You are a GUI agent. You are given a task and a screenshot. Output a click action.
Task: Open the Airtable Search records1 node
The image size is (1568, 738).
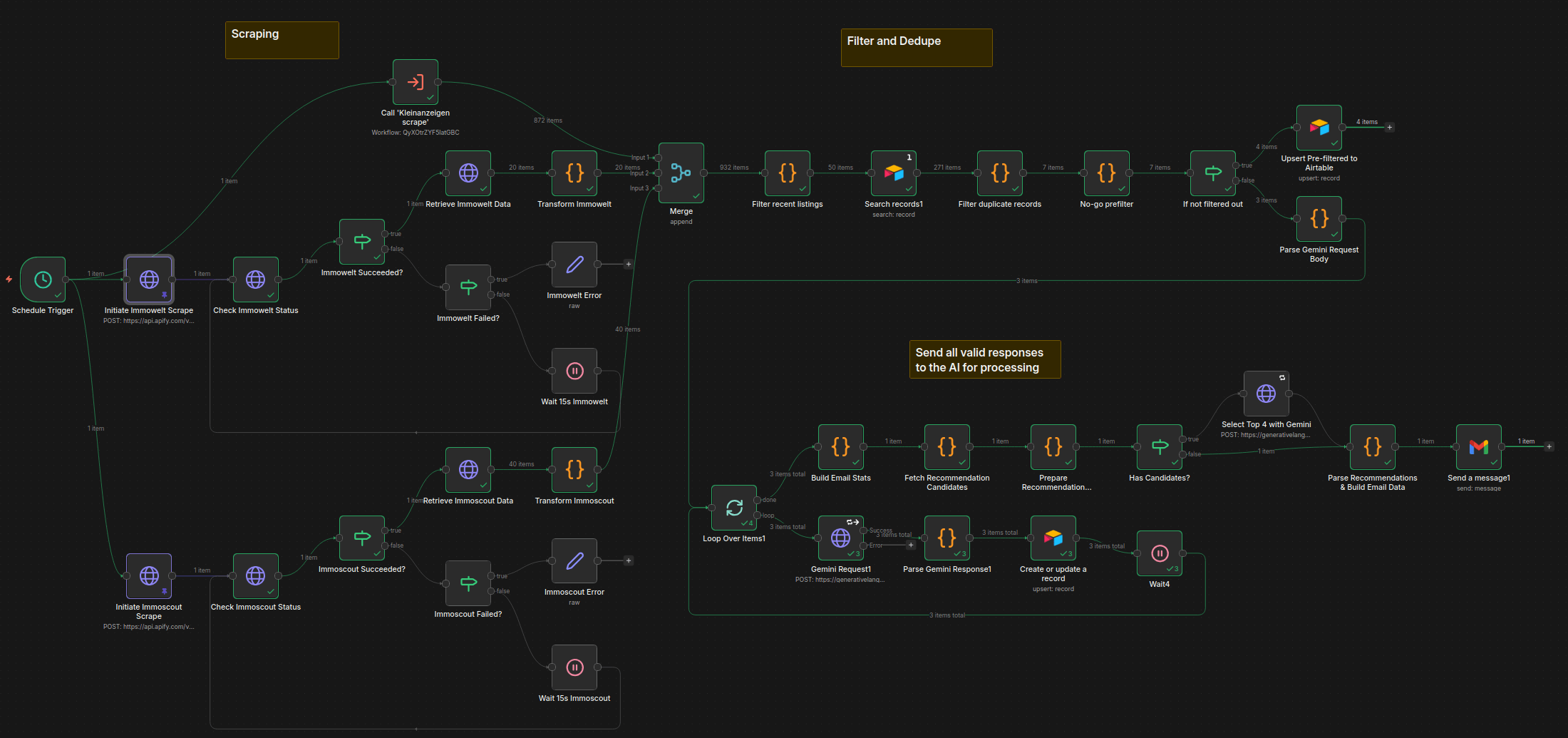pos(894,173)
